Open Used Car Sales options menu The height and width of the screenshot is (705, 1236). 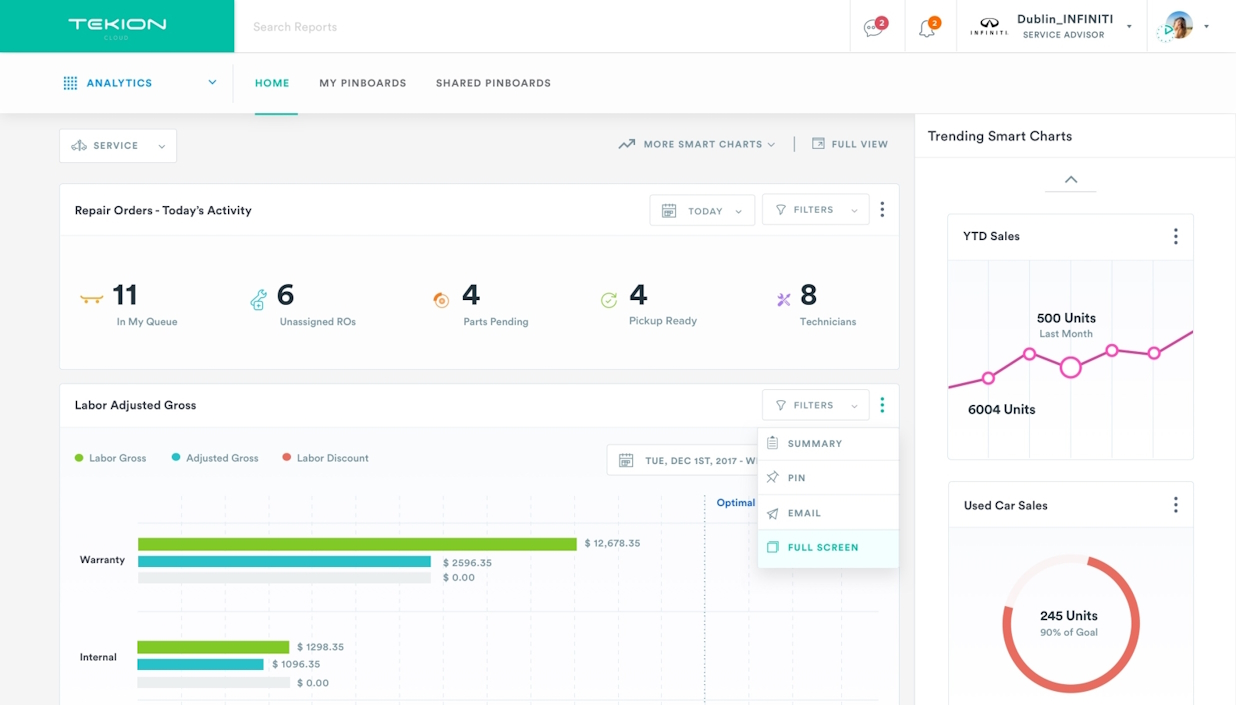1175,505
